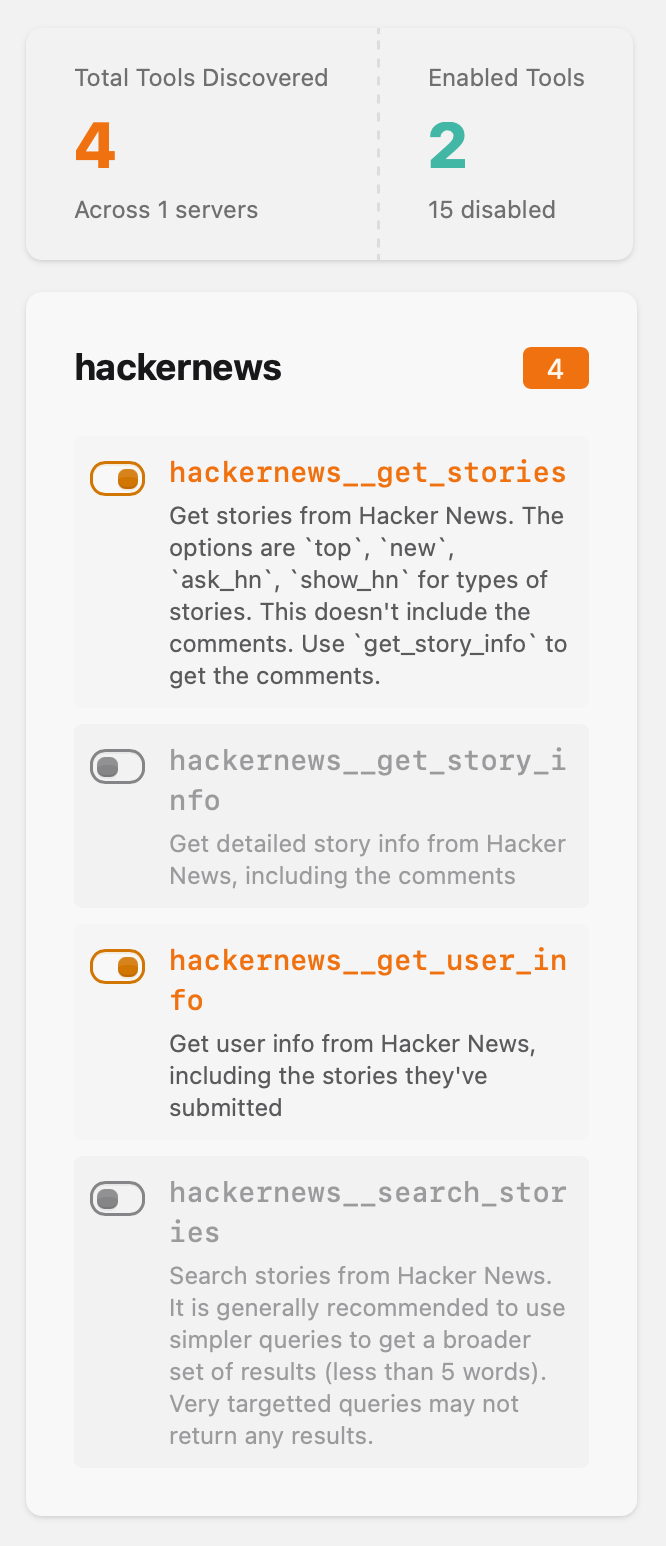Screen dimensions: 666x1546
Task: Disable the hackernews__get_stories tool toggle
Action: click(118, 479)
